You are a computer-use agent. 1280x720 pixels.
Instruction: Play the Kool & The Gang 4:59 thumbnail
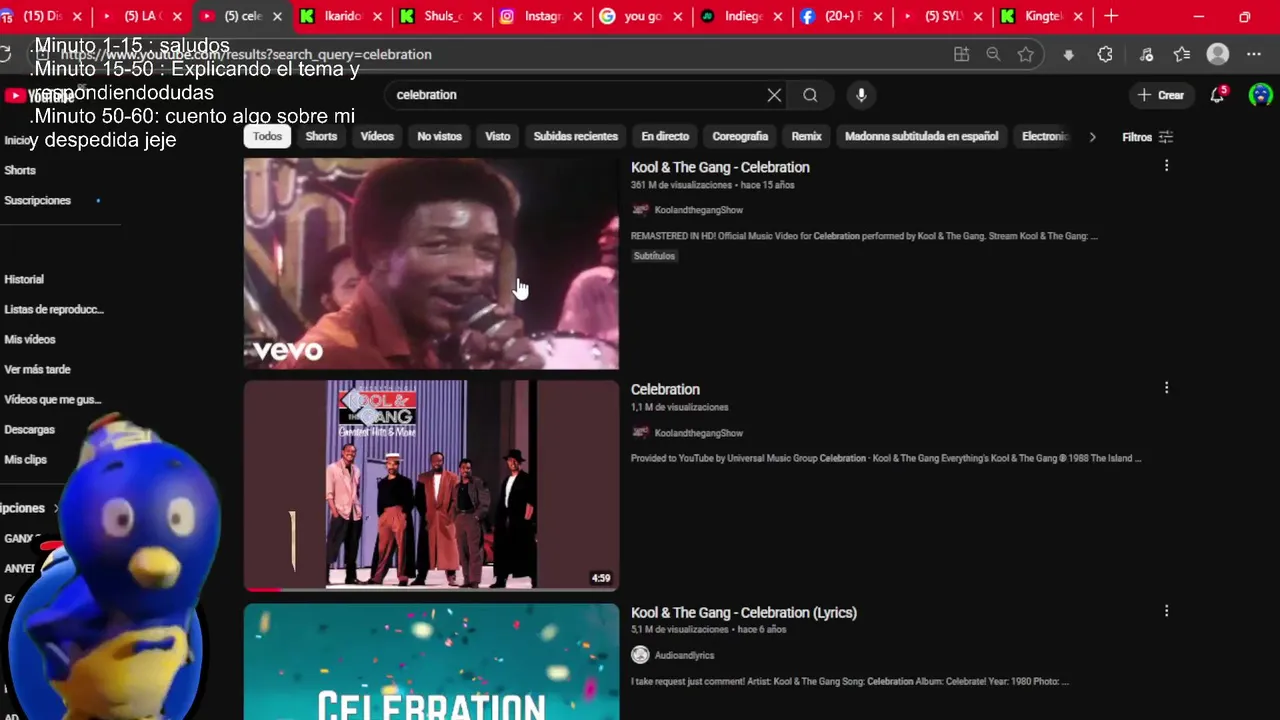click(431, 486)
